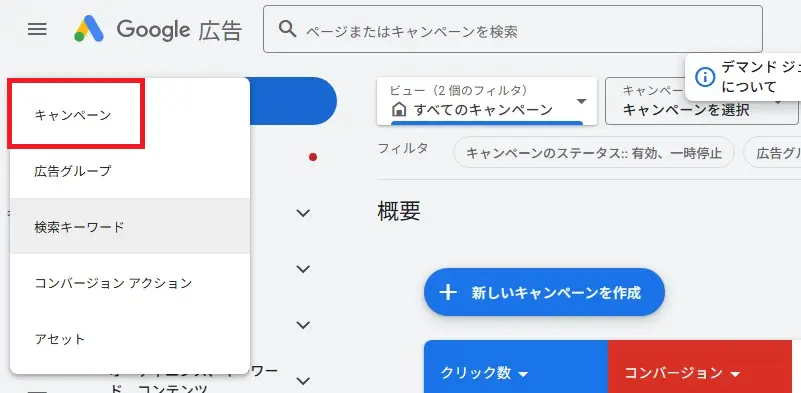Viewport: 801px width, 393px height.
Task: Expand the コンバージョン metric dropdown
Action: click(x=735, y=374)
